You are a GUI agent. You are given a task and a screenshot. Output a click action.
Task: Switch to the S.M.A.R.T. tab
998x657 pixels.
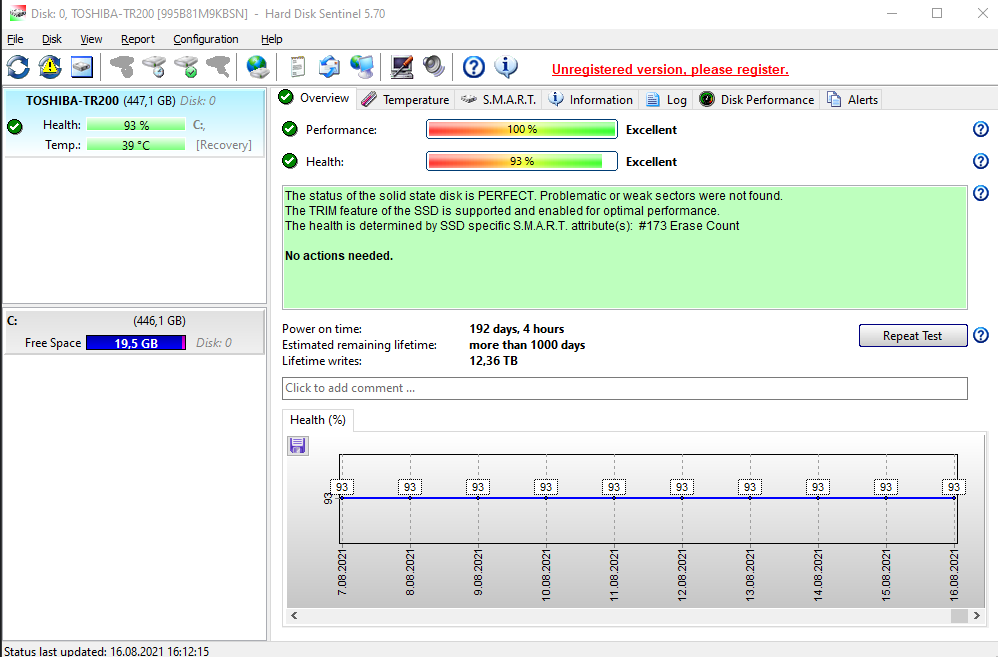click(499, 99)
